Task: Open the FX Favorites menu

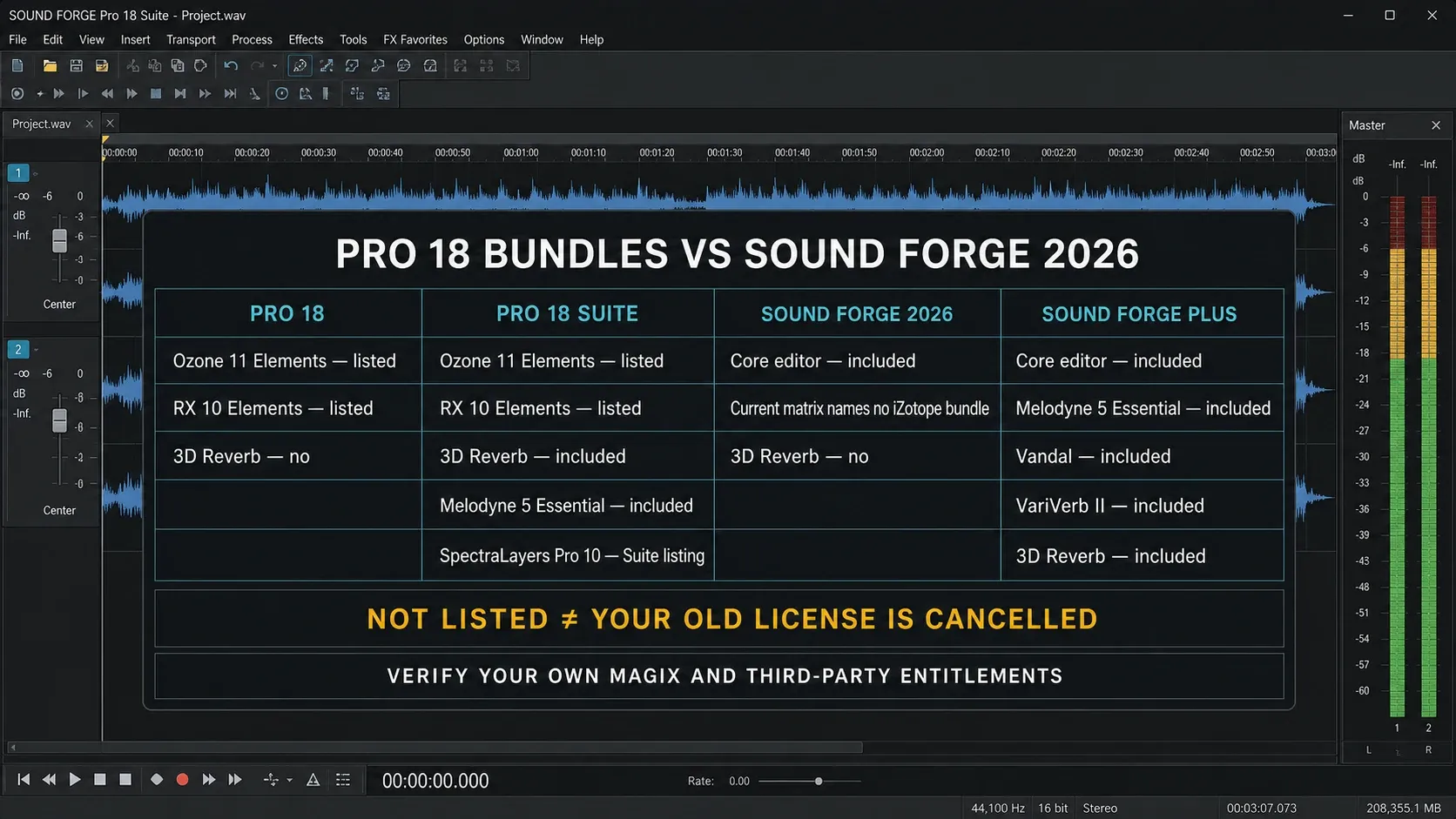Action: (x=415, y=39)
